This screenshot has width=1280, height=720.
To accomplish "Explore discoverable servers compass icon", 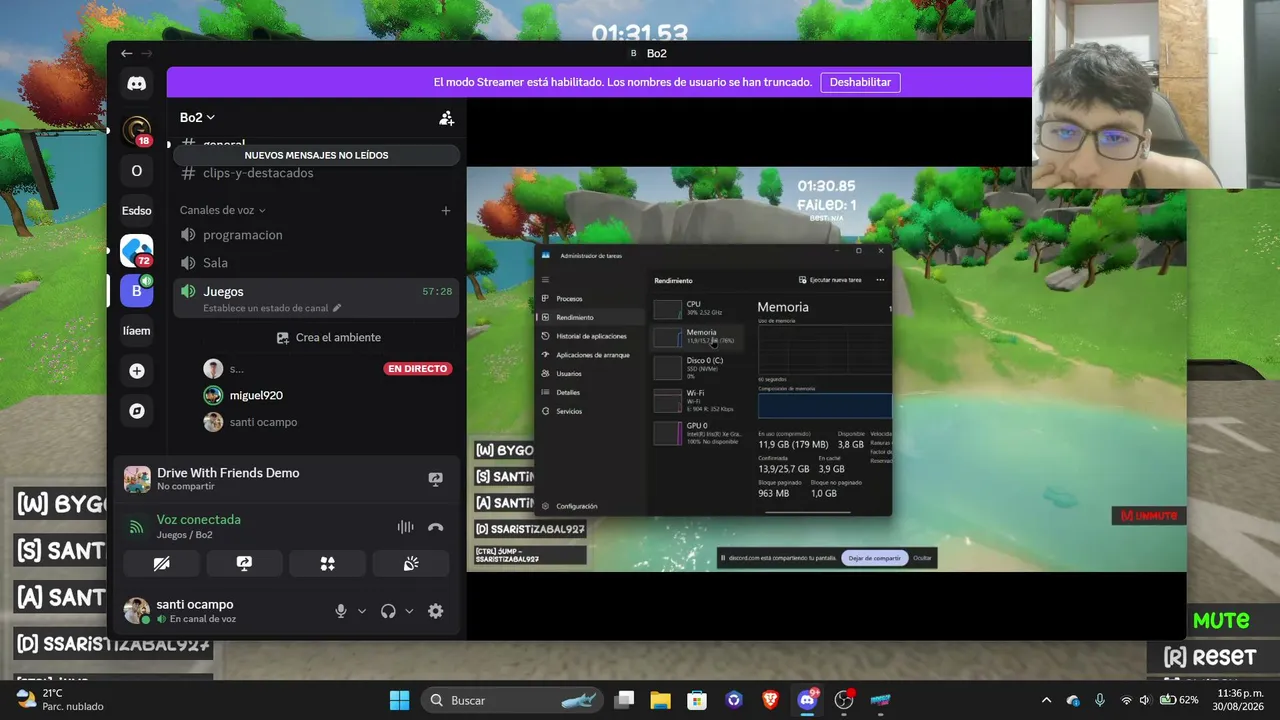I will pyautogui.click(x=137, y=411).
